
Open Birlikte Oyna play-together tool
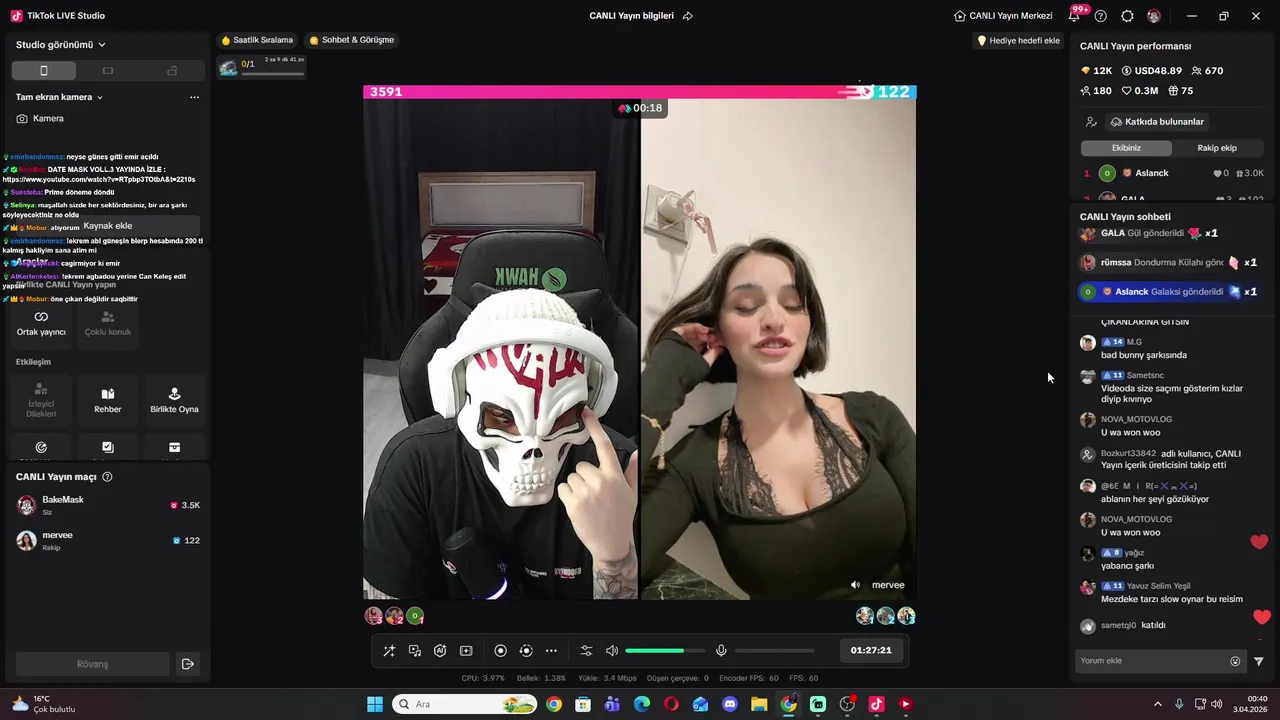(174, 400)
